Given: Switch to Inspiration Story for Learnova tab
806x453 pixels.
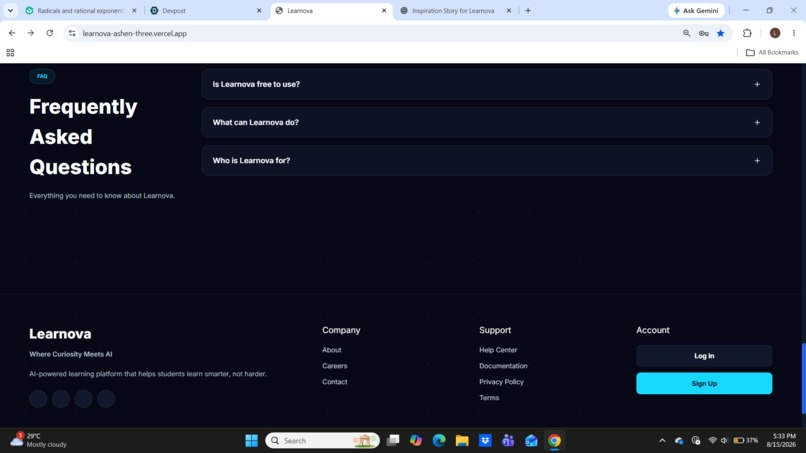Looking at the screenshot, I should pyautogui.click(x=453, y=10).
